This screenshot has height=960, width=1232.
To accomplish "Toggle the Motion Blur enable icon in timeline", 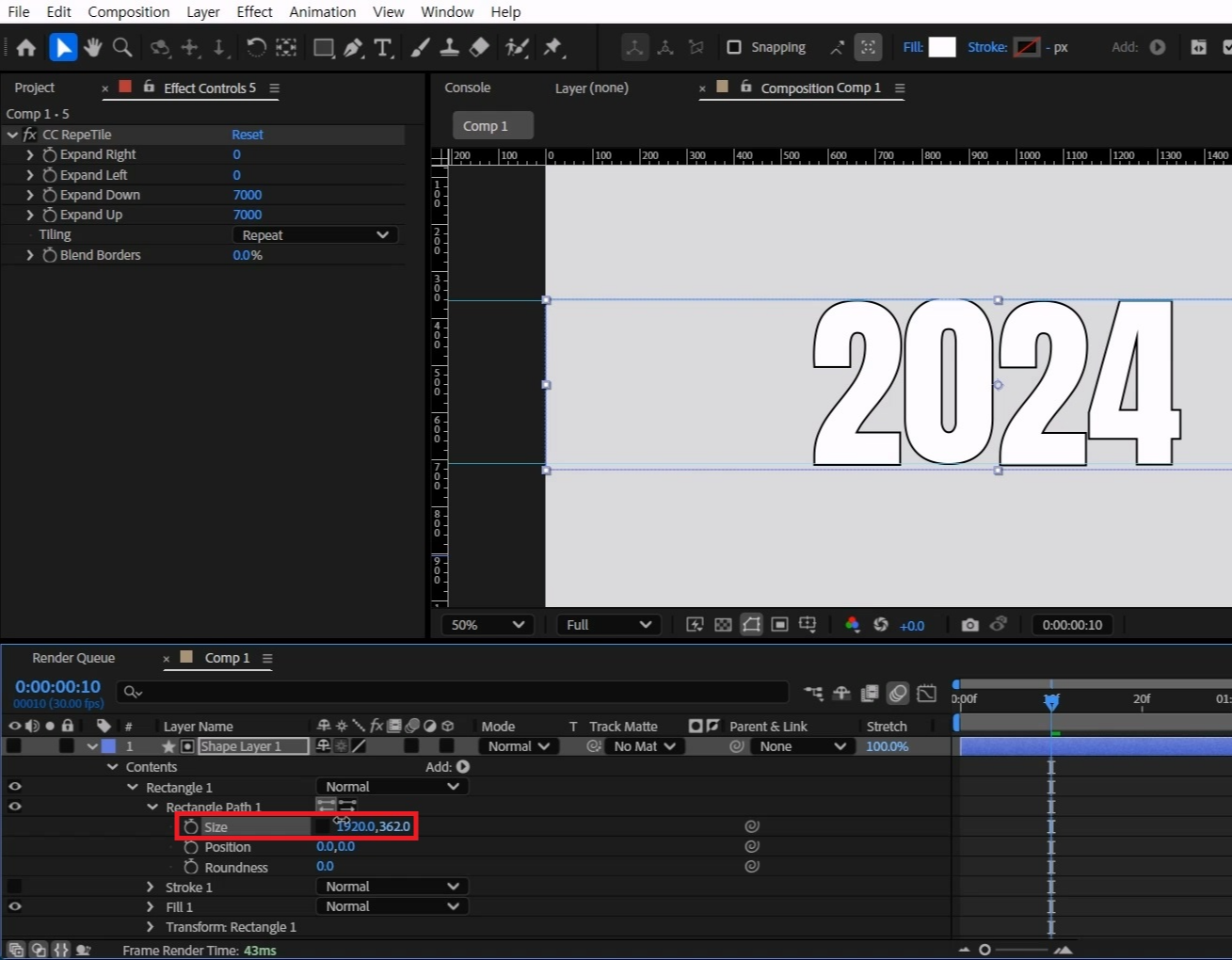I will (x=898, y=694).
